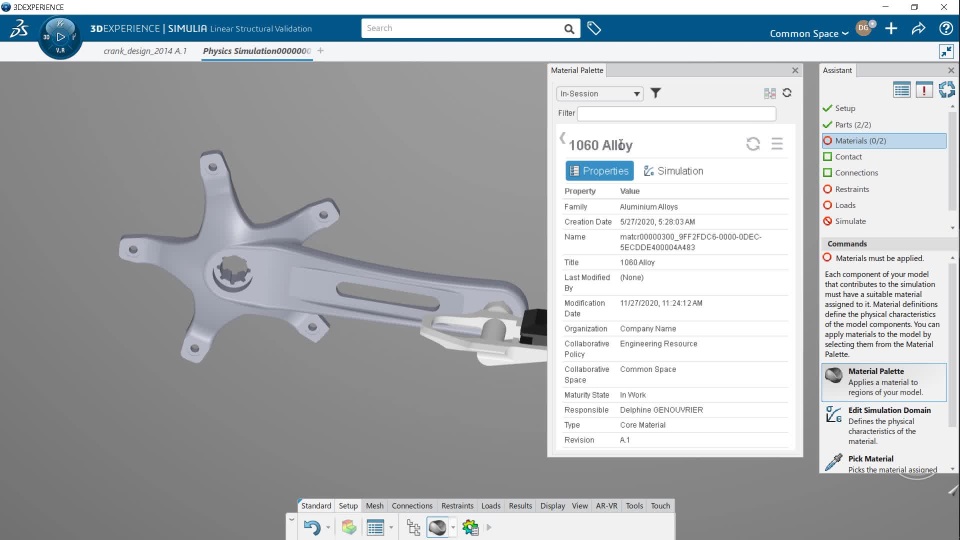Click the Filter text field in Material Palette
The image size is (960, 540).
click(x=676, y=114)
